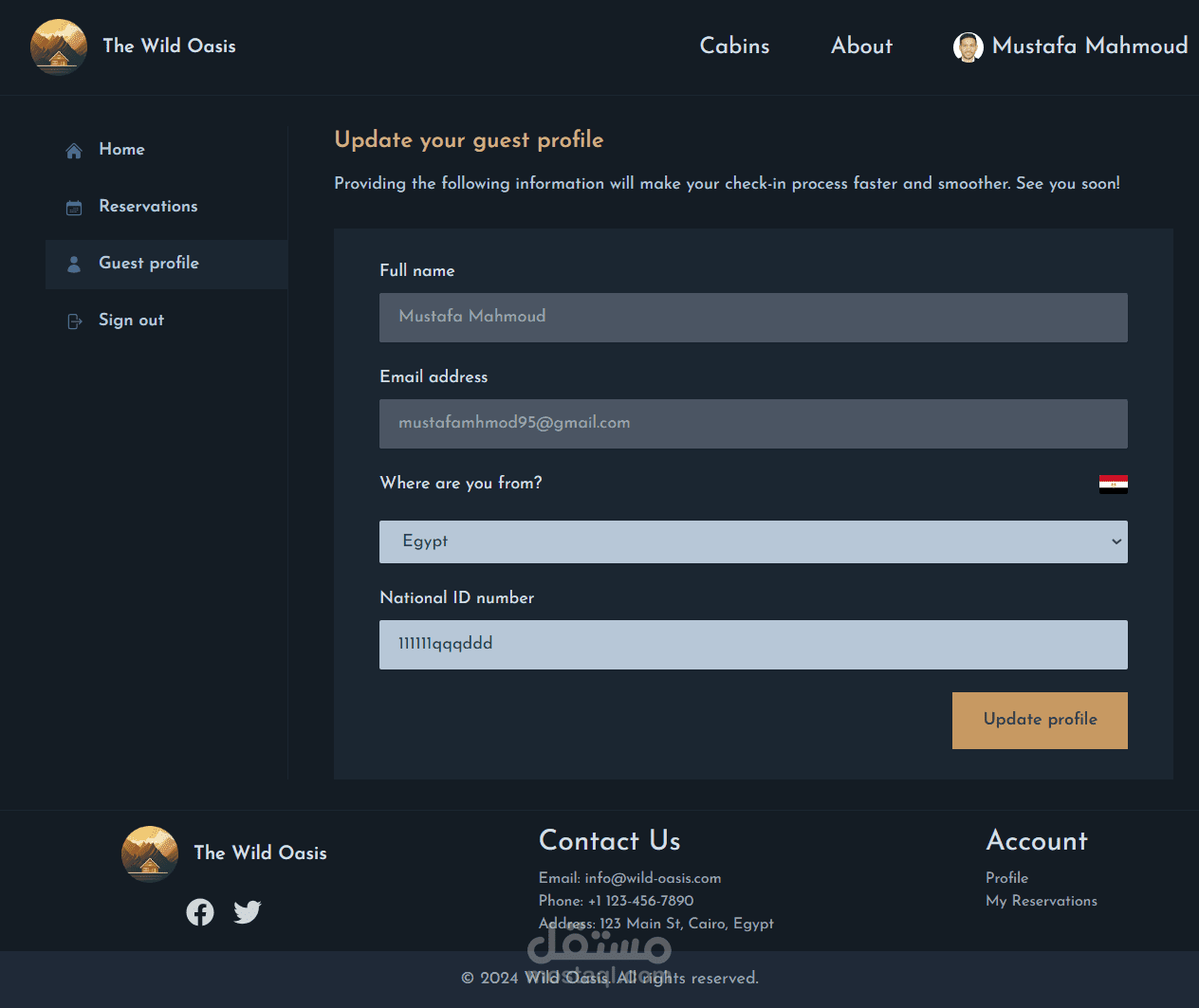Screen dimensions: 1199x1008
Task: Click the Guest profile person icon
Action: [74, 265]
